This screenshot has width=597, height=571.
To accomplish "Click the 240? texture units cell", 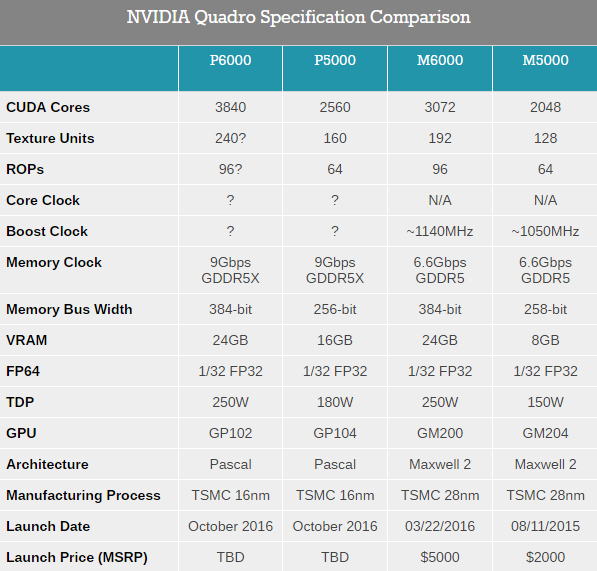I will point(230,138).
